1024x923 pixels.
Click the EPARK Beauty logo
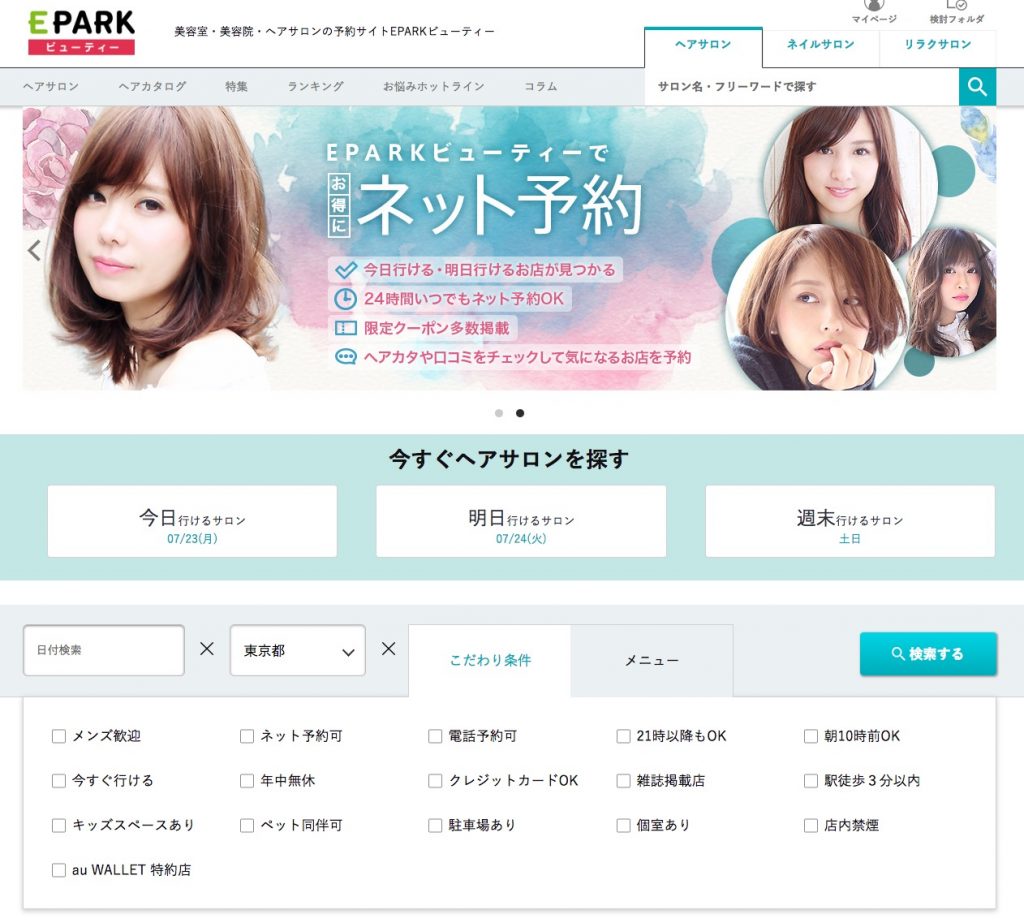pyautogui.click(x=82, y=33)
